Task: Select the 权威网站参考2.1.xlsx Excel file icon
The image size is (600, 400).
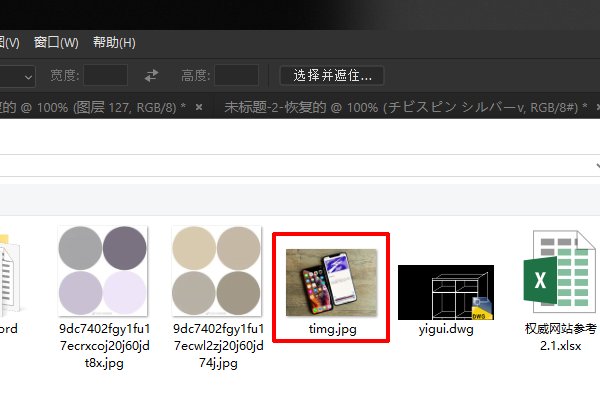Action: (x=558, y=272)
